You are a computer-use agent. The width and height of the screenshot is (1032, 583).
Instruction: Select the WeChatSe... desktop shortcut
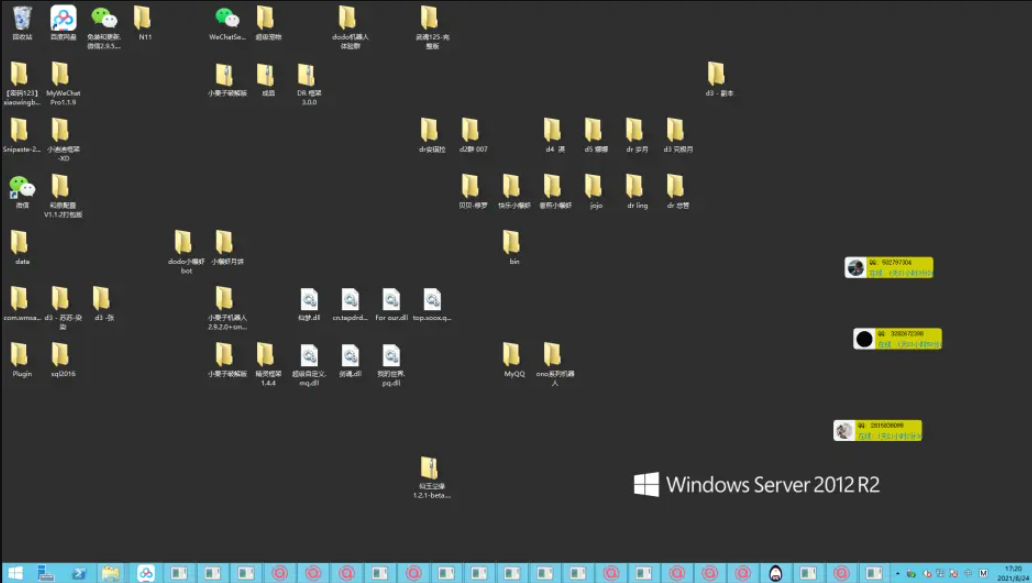227,19
